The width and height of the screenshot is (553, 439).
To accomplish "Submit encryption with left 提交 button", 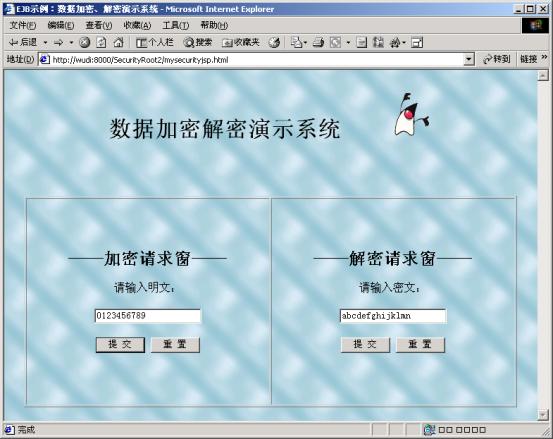I will 120,345.
